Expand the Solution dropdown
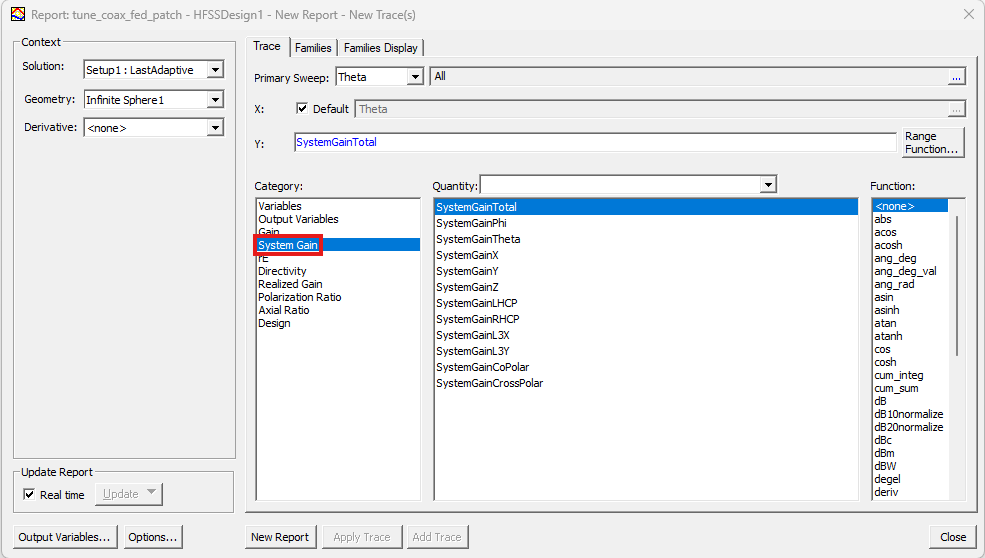 coord(214,70)
